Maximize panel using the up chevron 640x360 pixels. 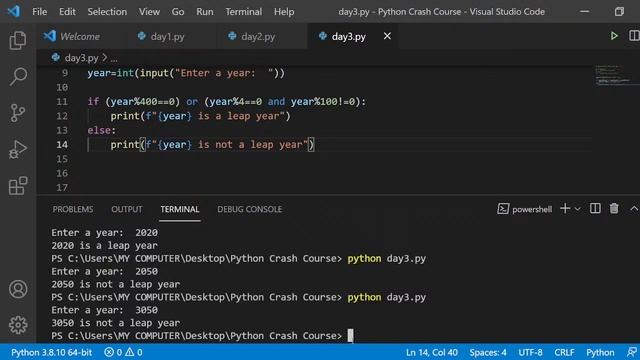(634, 209)
